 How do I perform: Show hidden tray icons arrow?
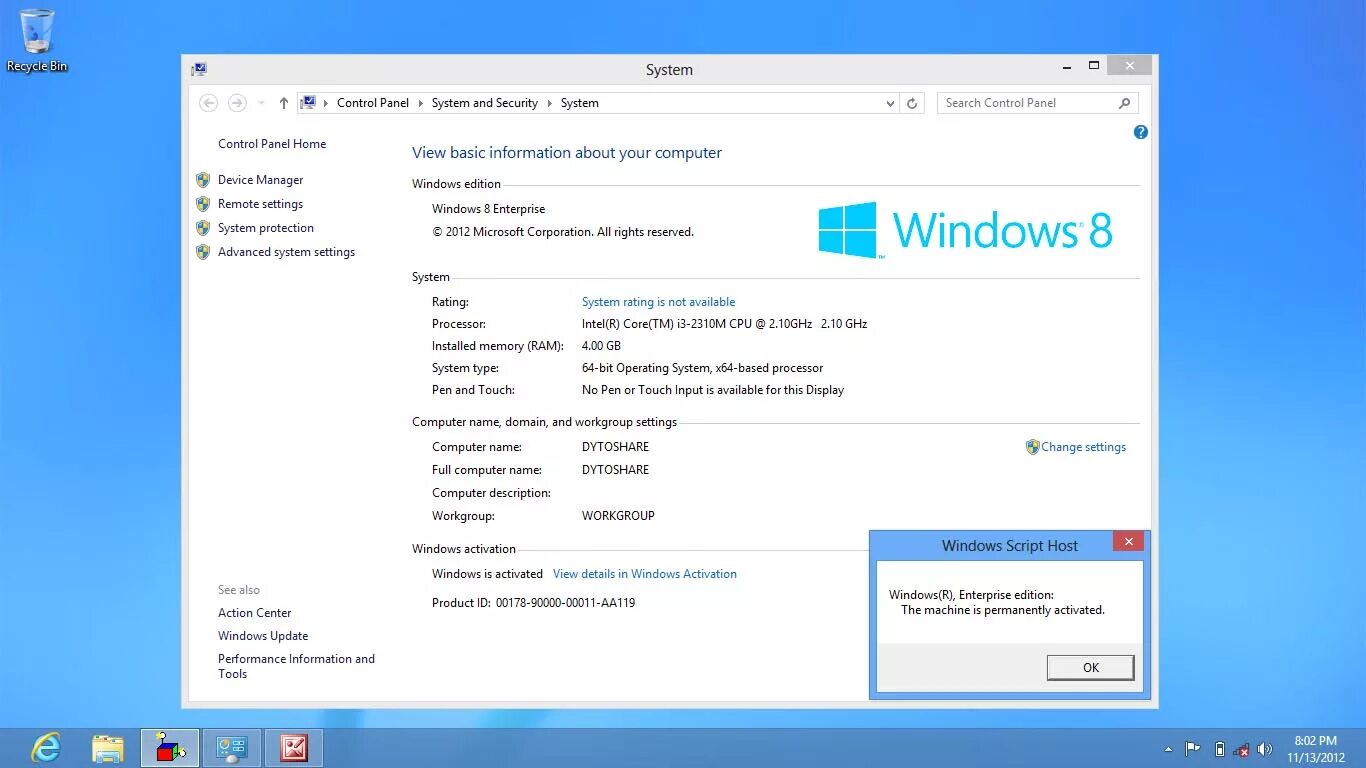[1168, 749]
